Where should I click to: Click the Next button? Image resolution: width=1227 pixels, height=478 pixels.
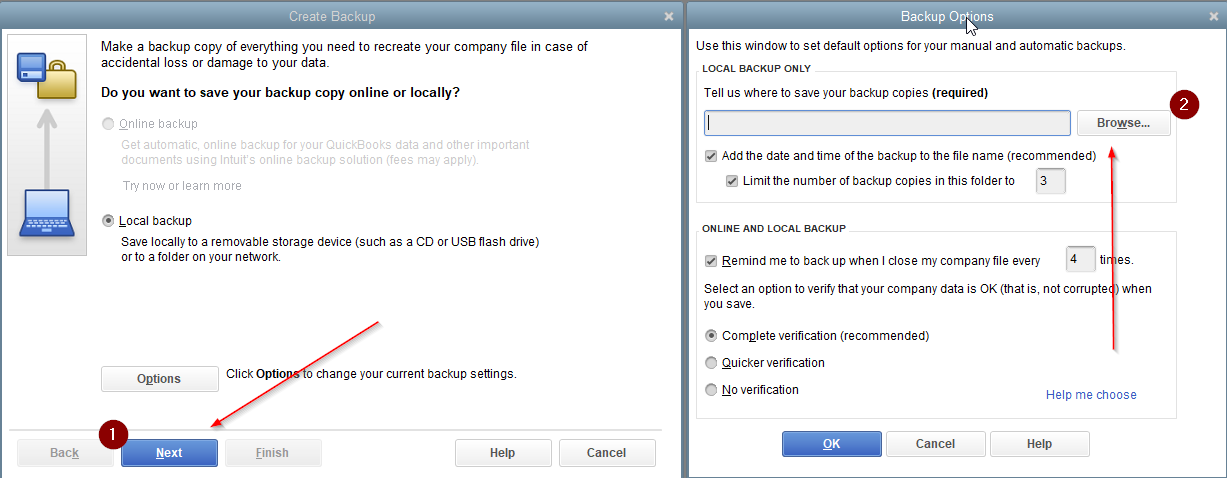coord(169,453)
